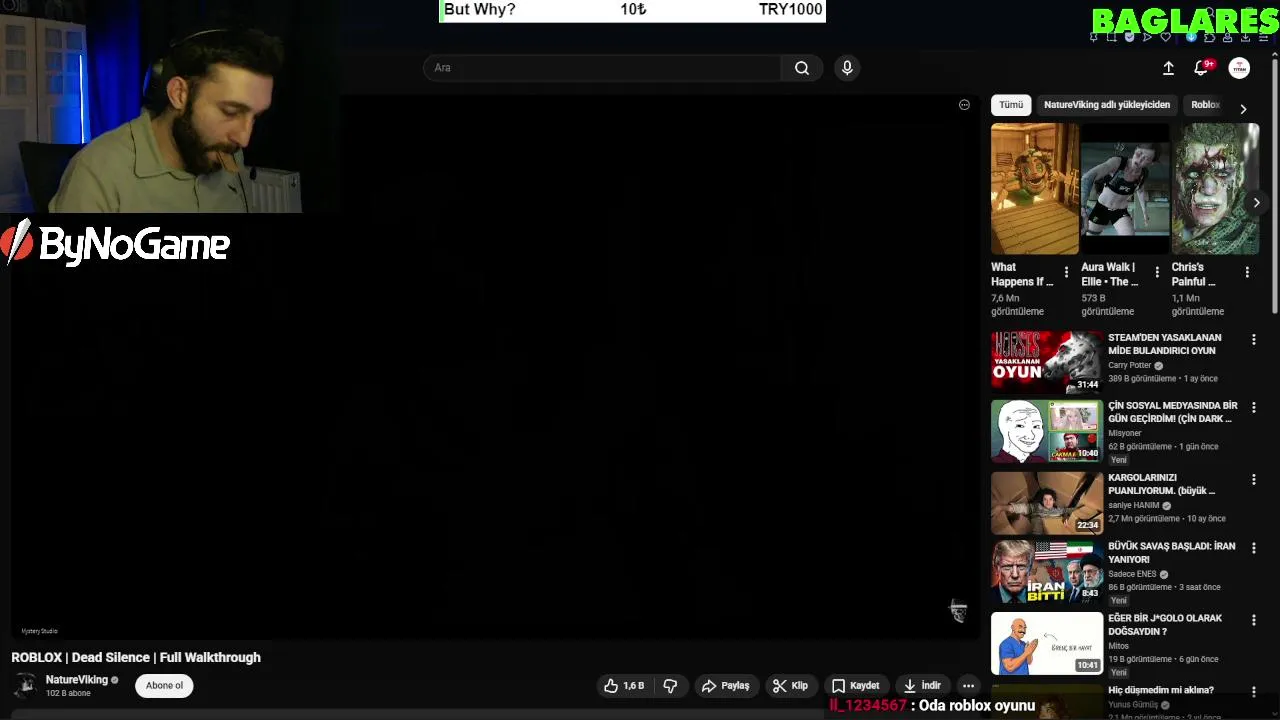Click the browser pin icon

pos(1093,37)
